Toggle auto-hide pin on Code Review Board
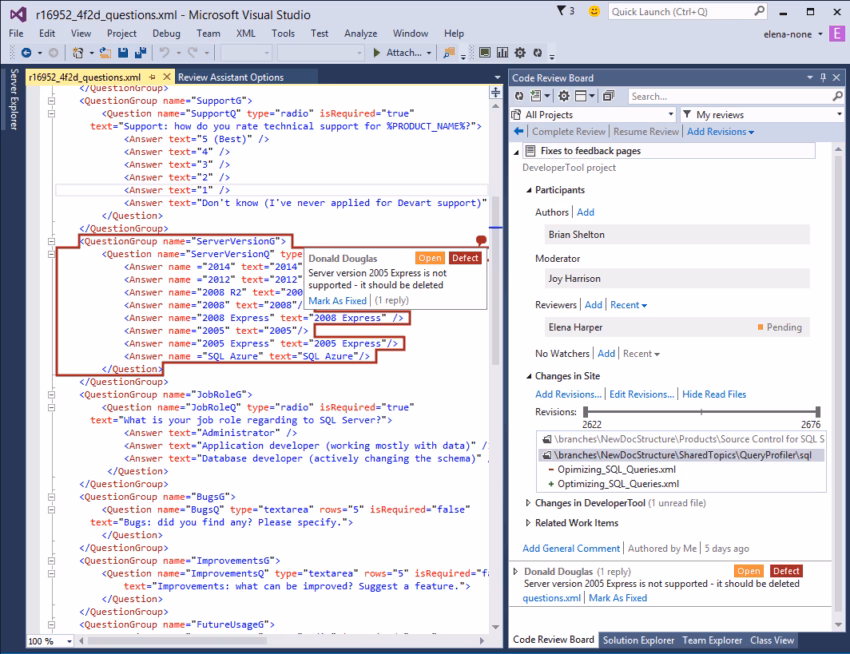 click(x=823, y=78)
